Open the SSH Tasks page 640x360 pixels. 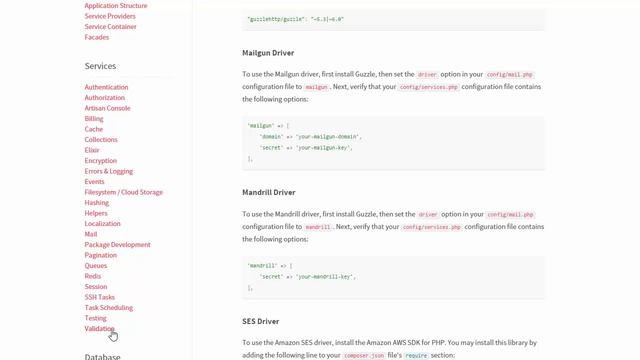100,297
